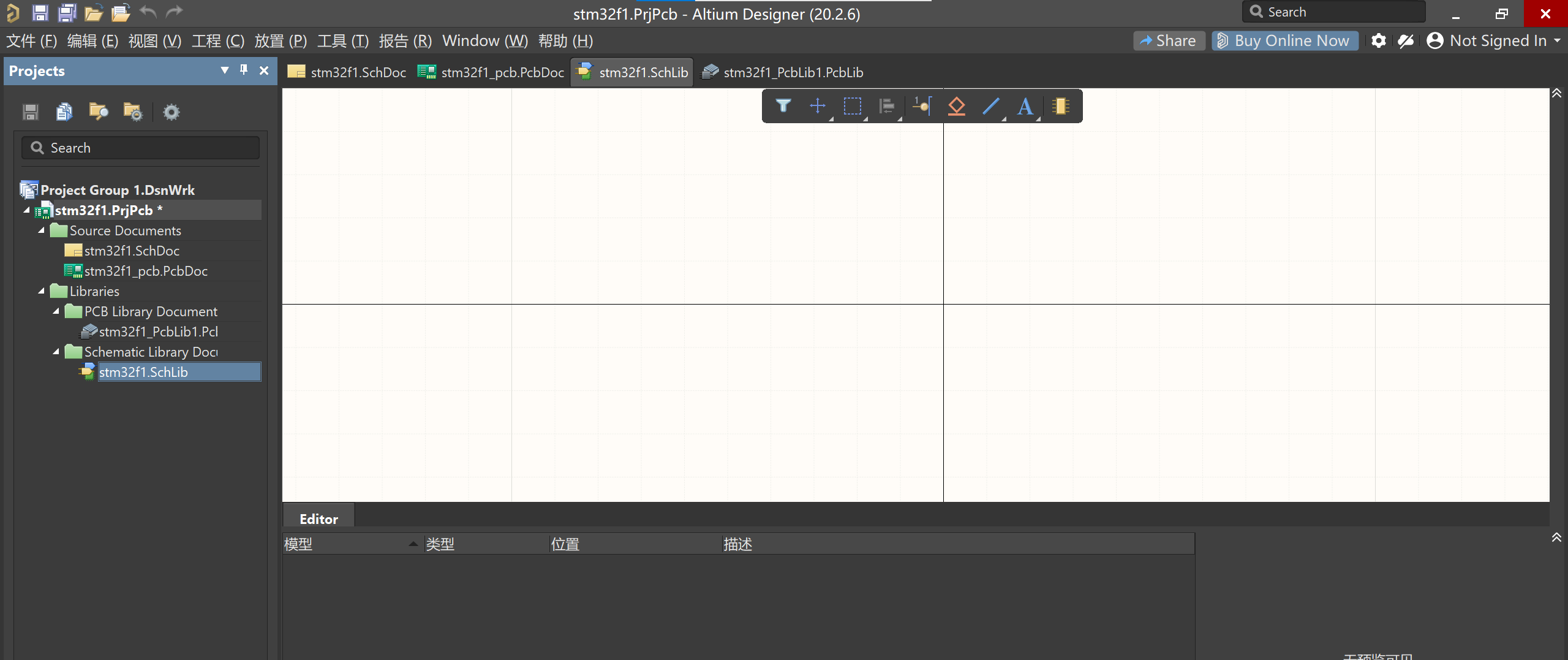Pin the Projects panel
1568x660 pixels.
point(244,70)
